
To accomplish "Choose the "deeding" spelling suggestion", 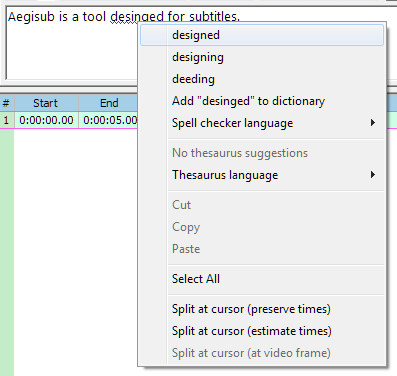I will [x=262, y=79].
